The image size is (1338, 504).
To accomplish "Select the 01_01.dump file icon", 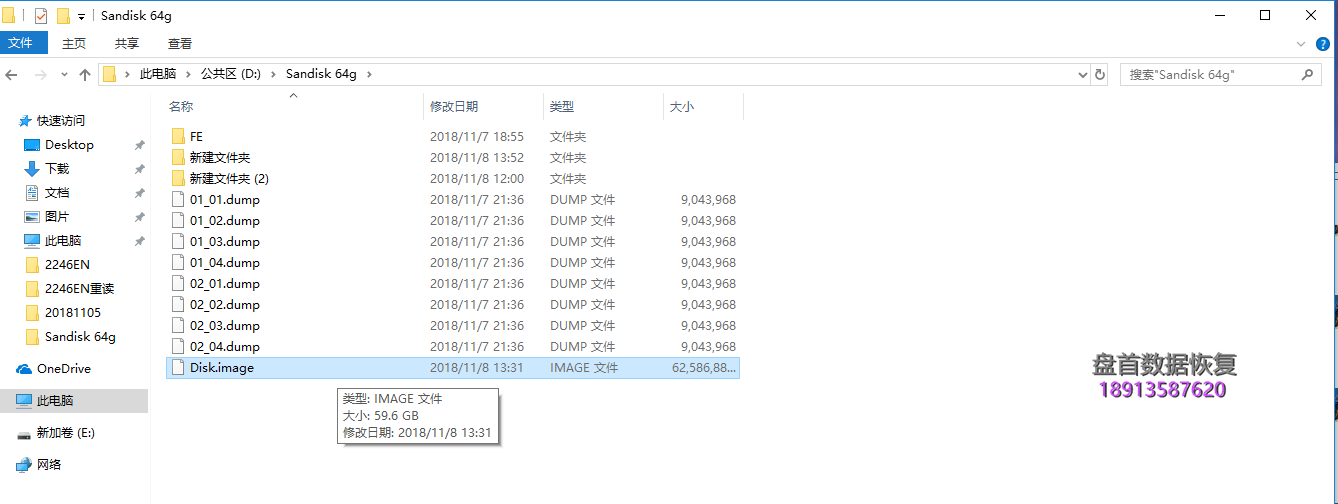I will (x=178, y=199).
